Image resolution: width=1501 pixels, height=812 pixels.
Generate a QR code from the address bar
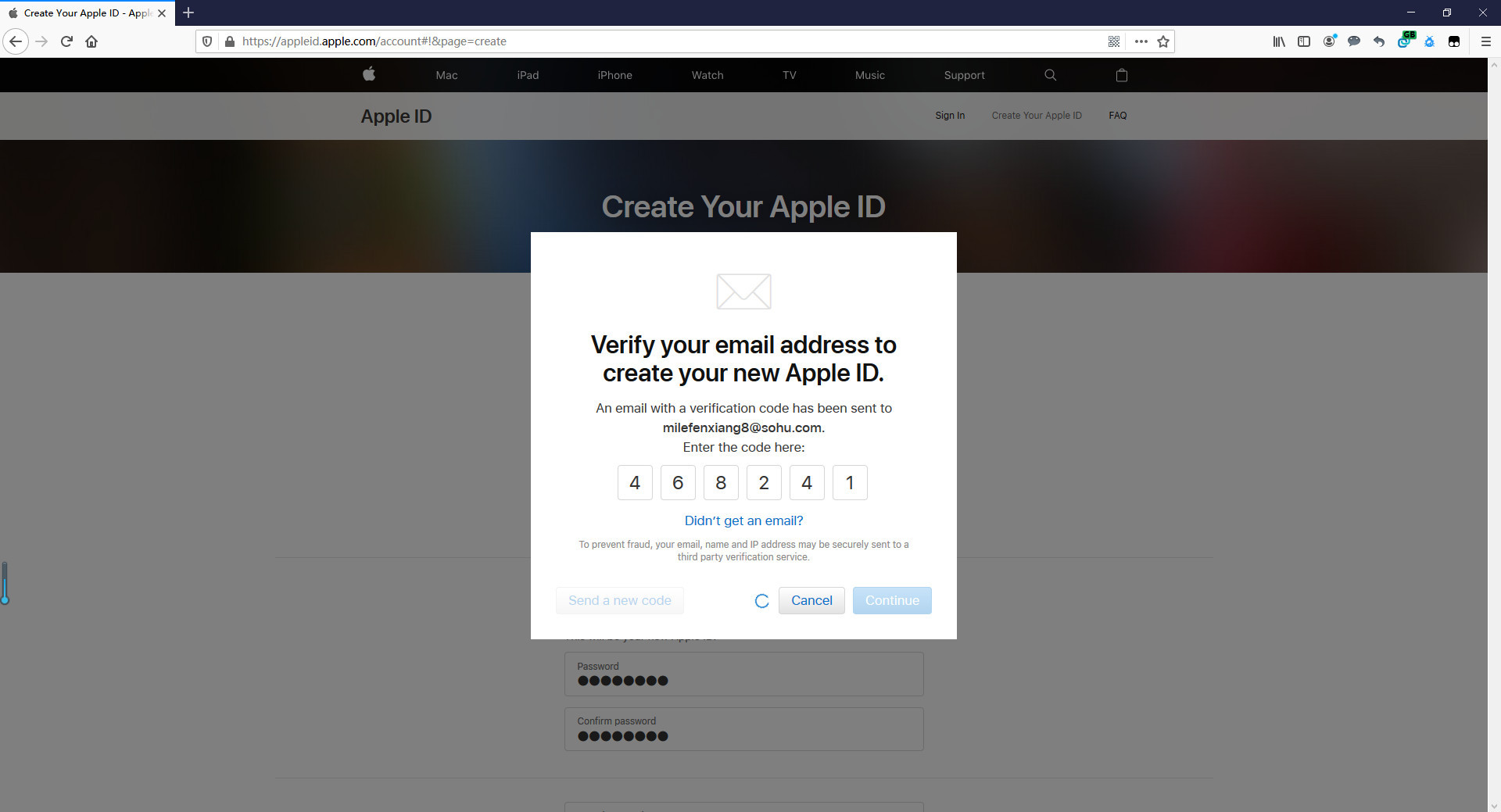pos(1113,41)
